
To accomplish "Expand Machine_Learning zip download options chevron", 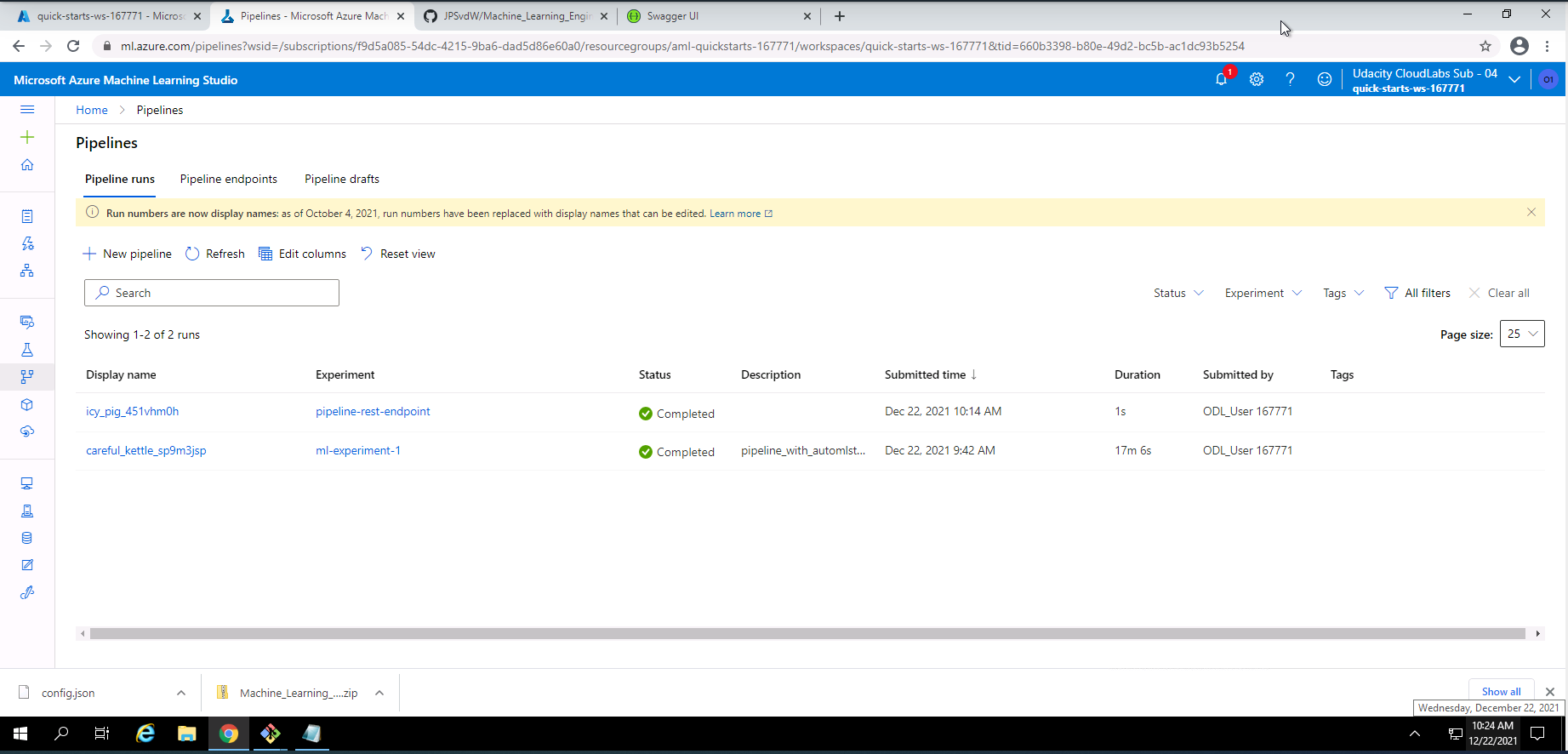I will coord(379,693).
